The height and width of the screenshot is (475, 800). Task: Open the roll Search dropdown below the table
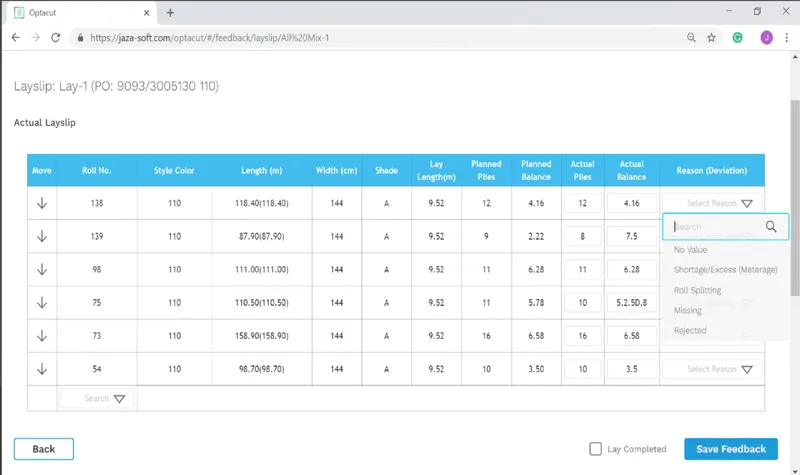coord(97,398)
